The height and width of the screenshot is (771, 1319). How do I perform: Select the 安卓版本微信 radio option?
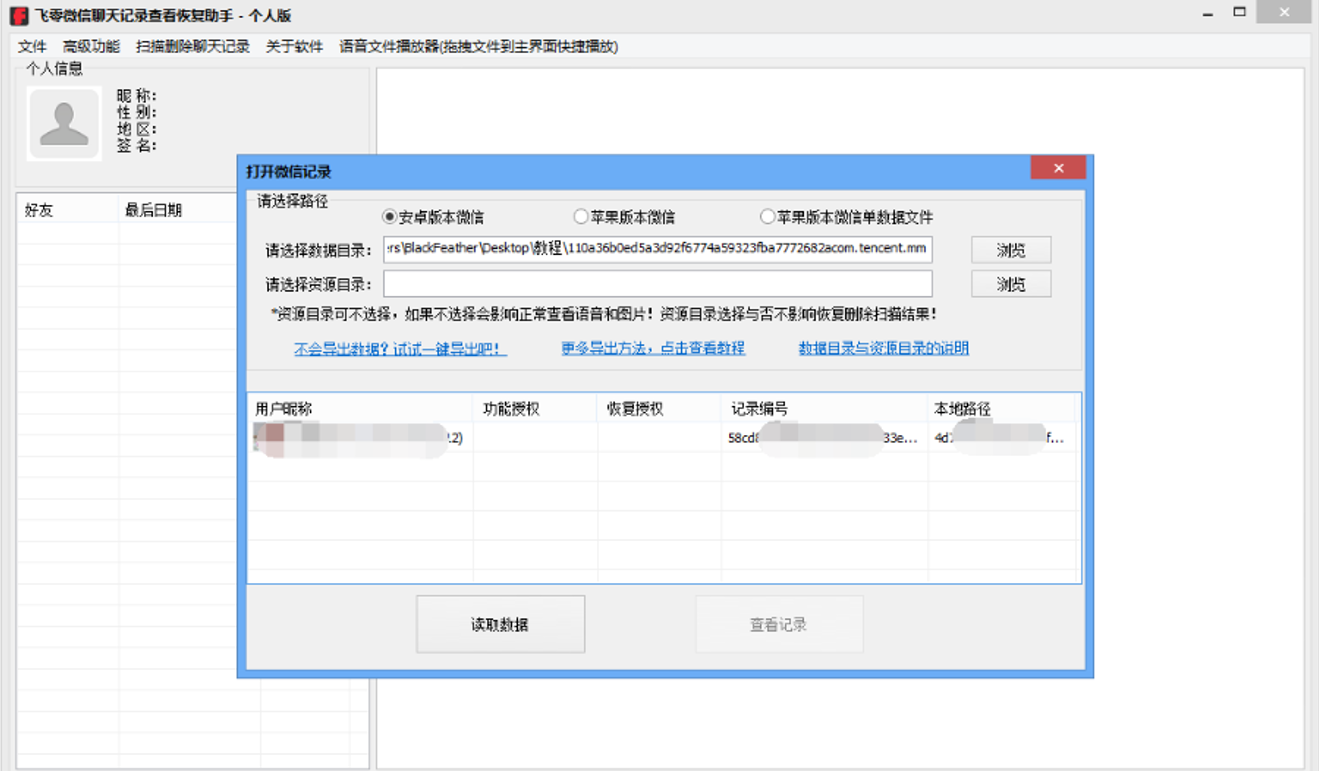tap(433, 217)
